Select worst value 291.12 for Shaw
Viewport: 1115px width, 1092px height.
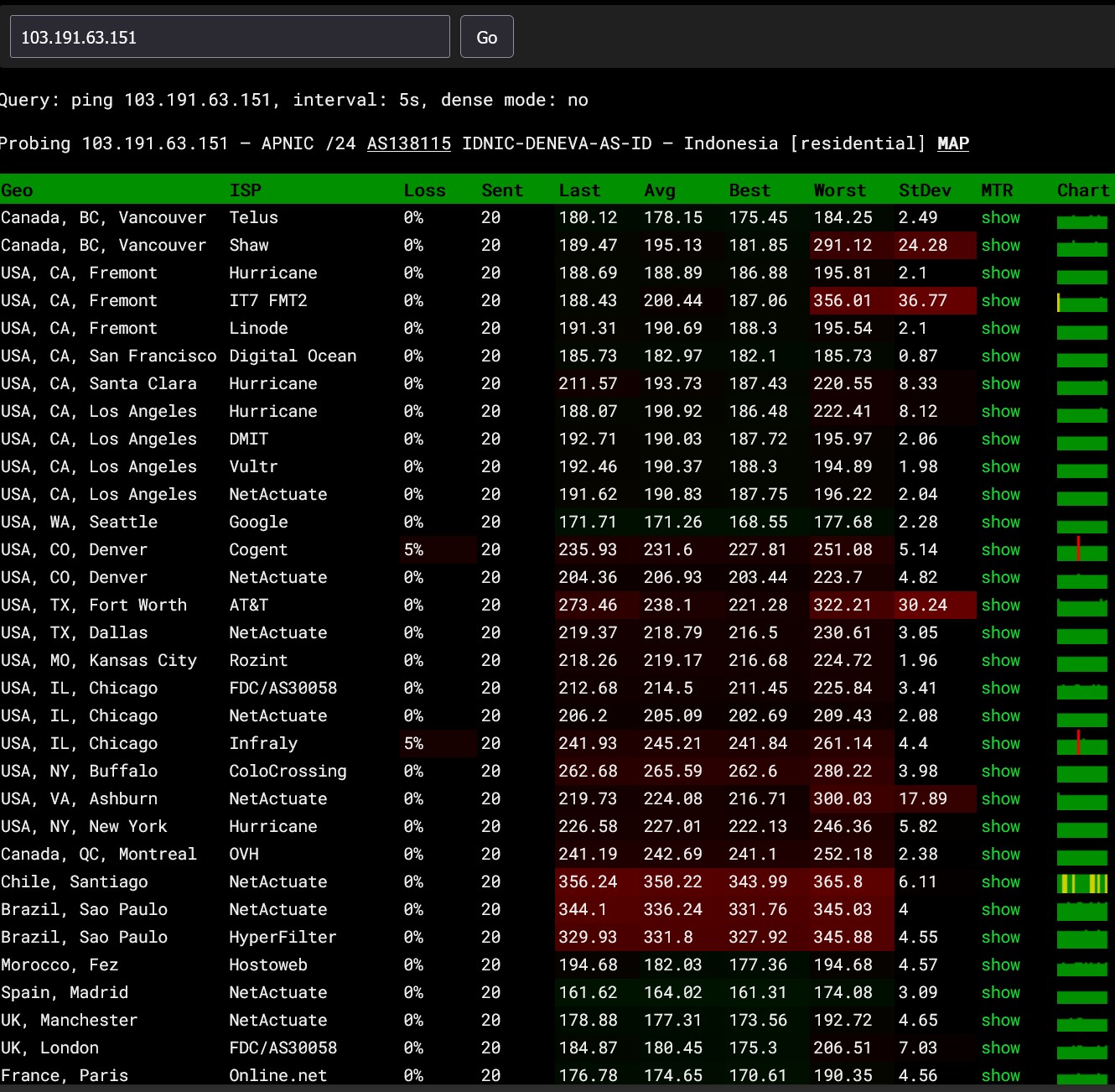coord(852,245)
